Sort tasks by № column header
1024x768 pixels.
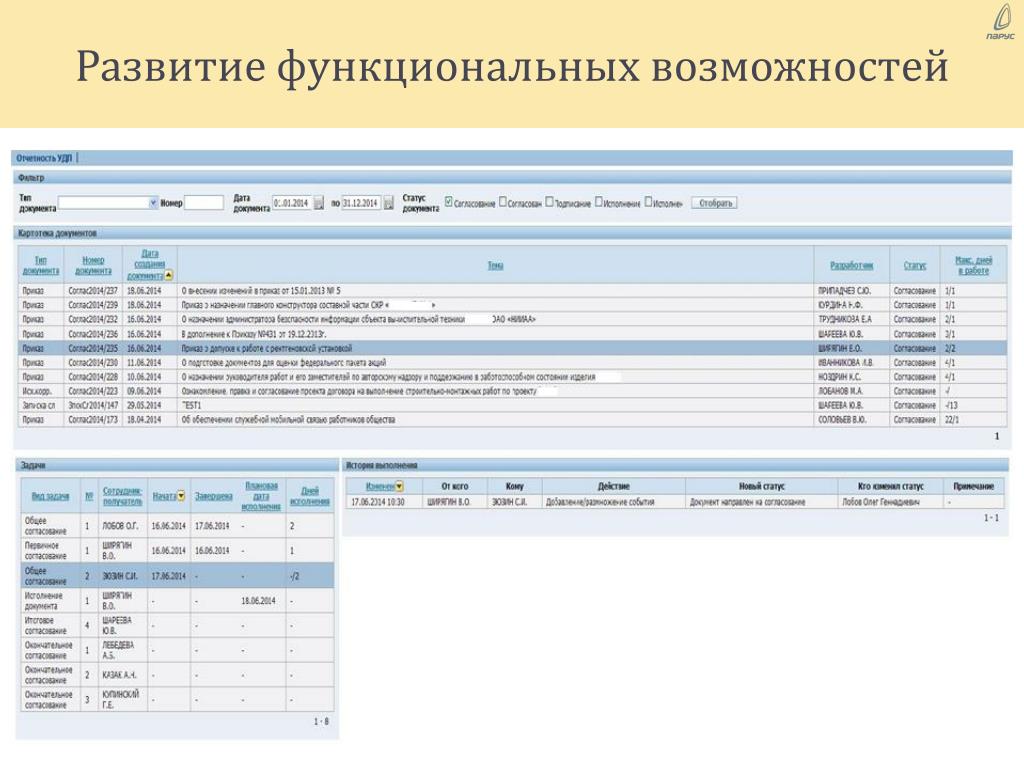89,496
